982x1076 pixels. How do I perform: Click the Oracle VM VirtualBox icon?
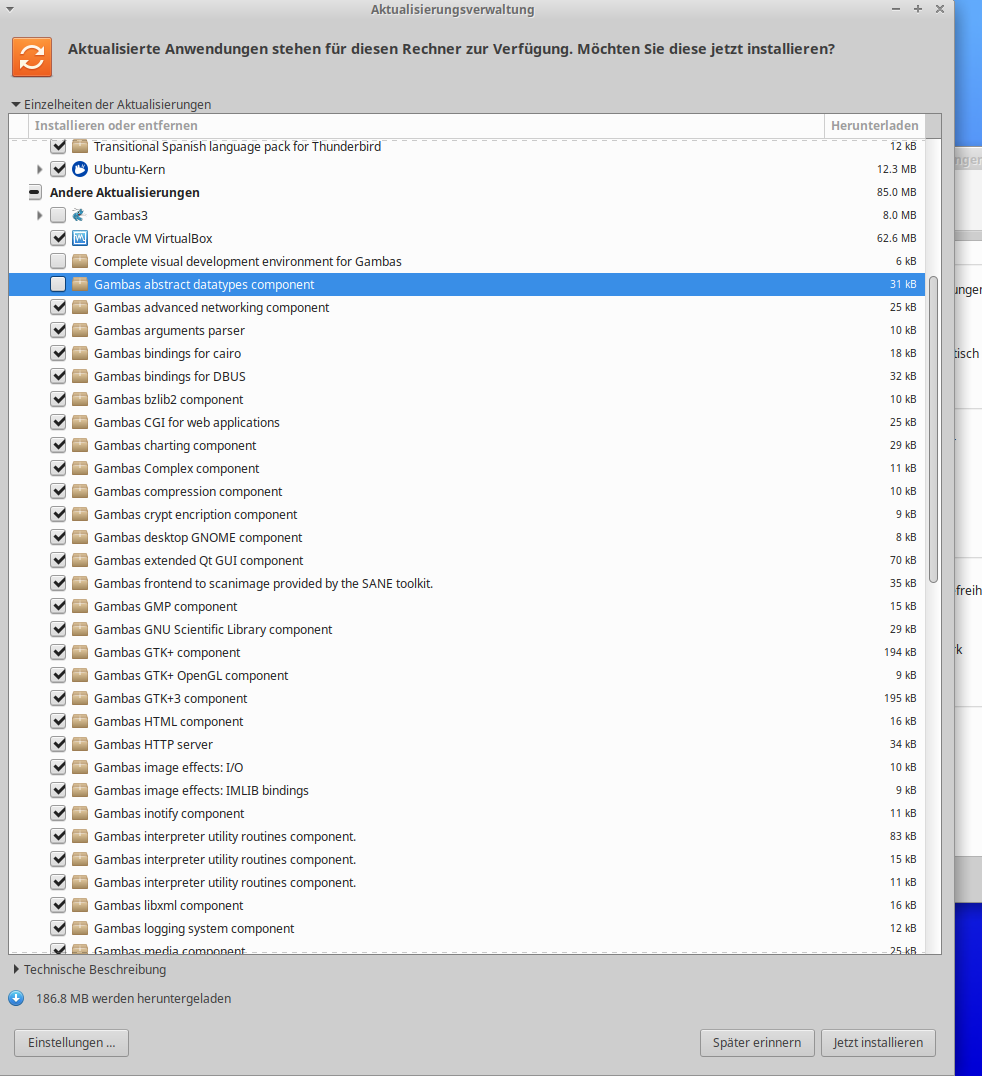(x=80, y=238)
